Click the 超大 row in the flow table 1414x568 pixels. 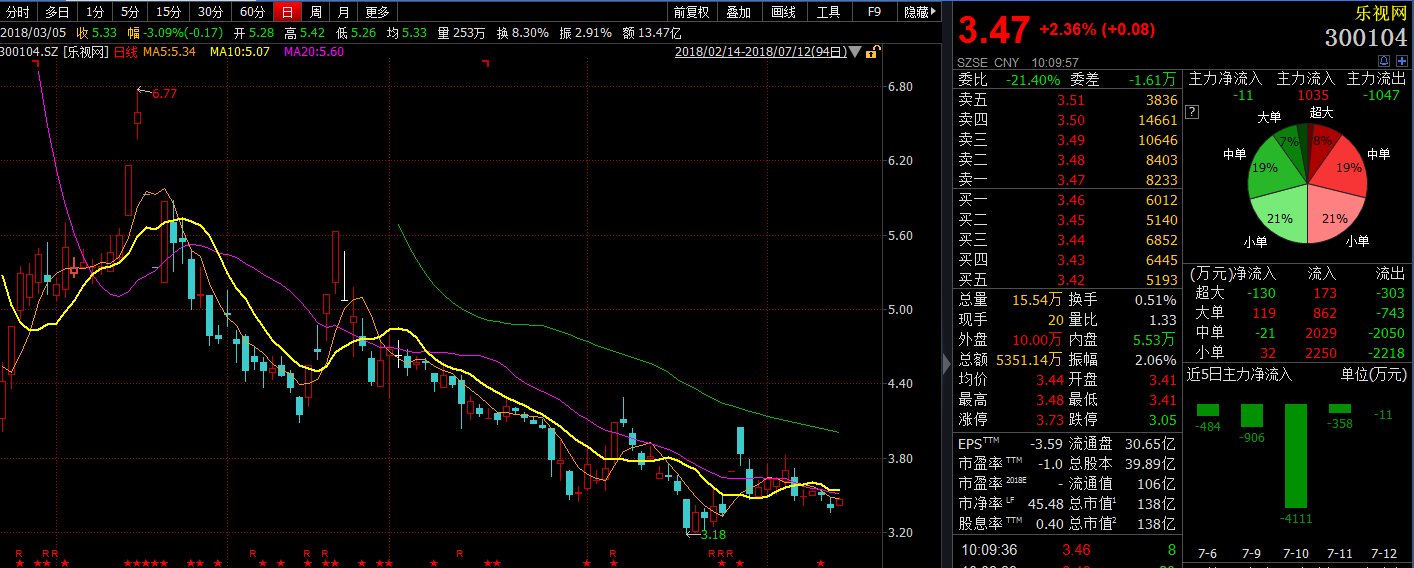pyautogui.click(x=1299, y=293)
